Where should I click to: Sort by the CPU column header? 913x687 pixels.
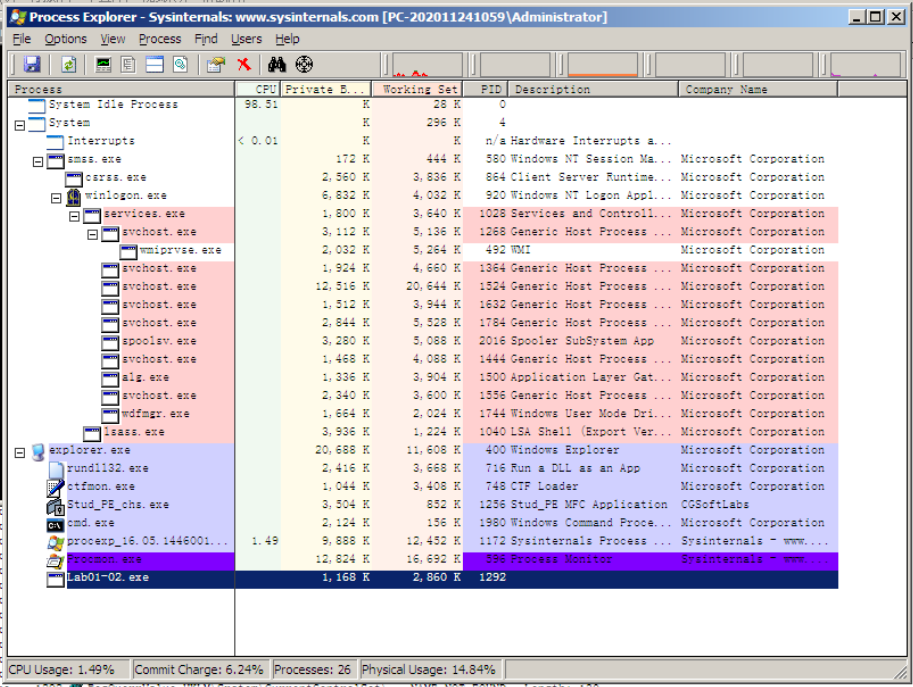point(257,89)
